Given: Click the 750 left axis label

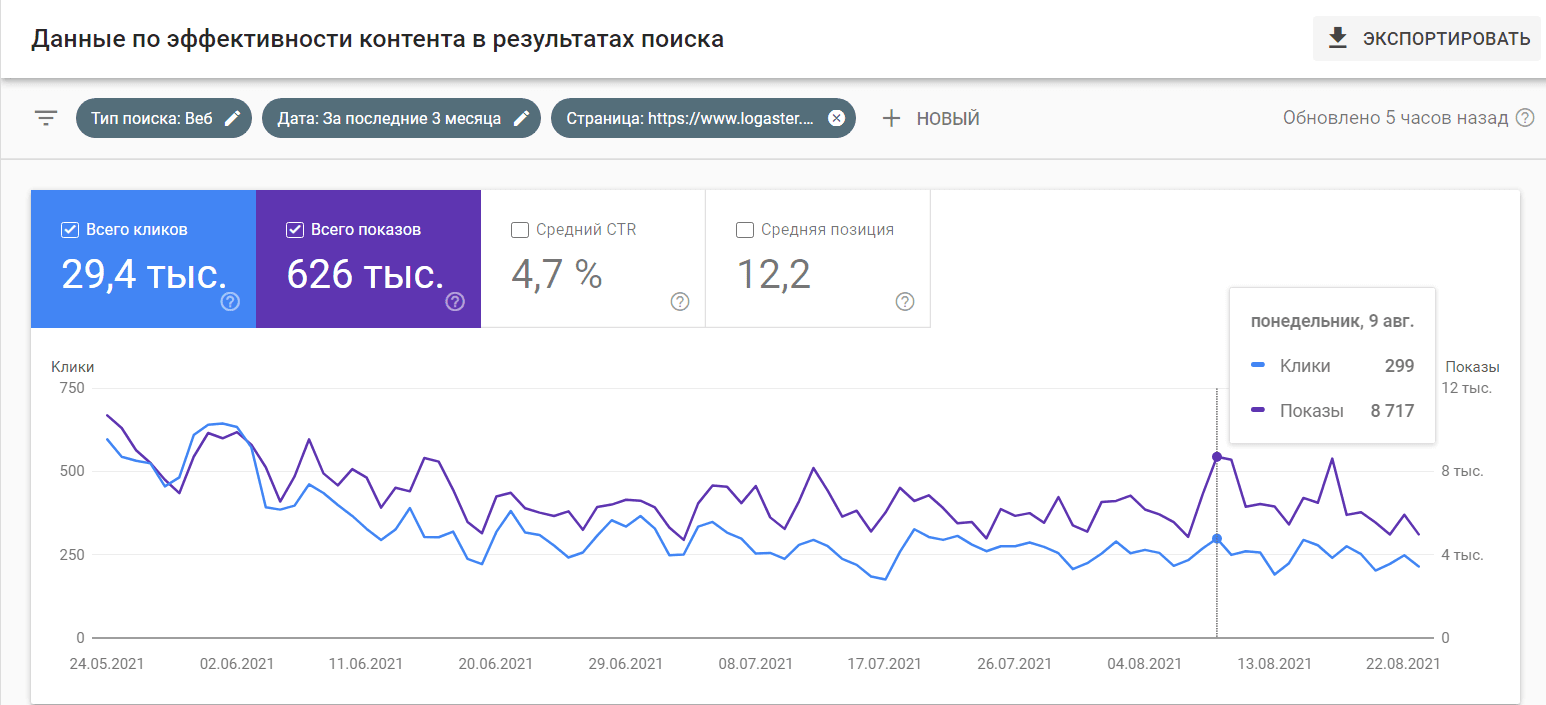Looking at the screenshot, I should [73, 388].
